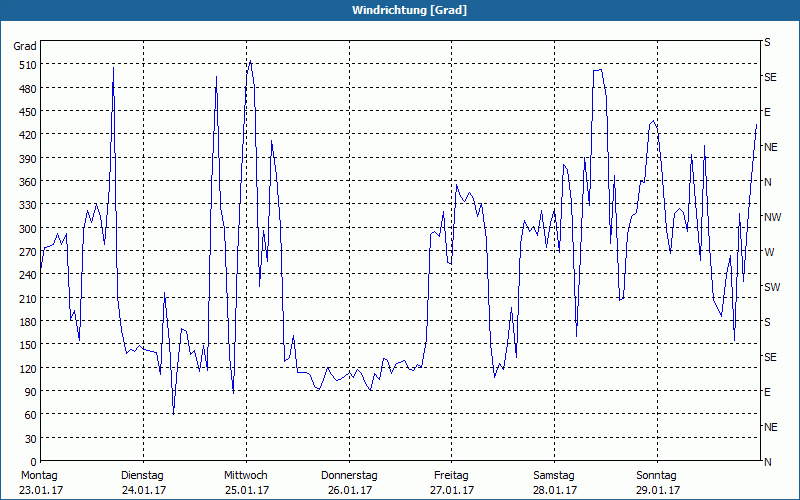Click the 60 value on left axis

pyautogui.click(x=31, y=415)
